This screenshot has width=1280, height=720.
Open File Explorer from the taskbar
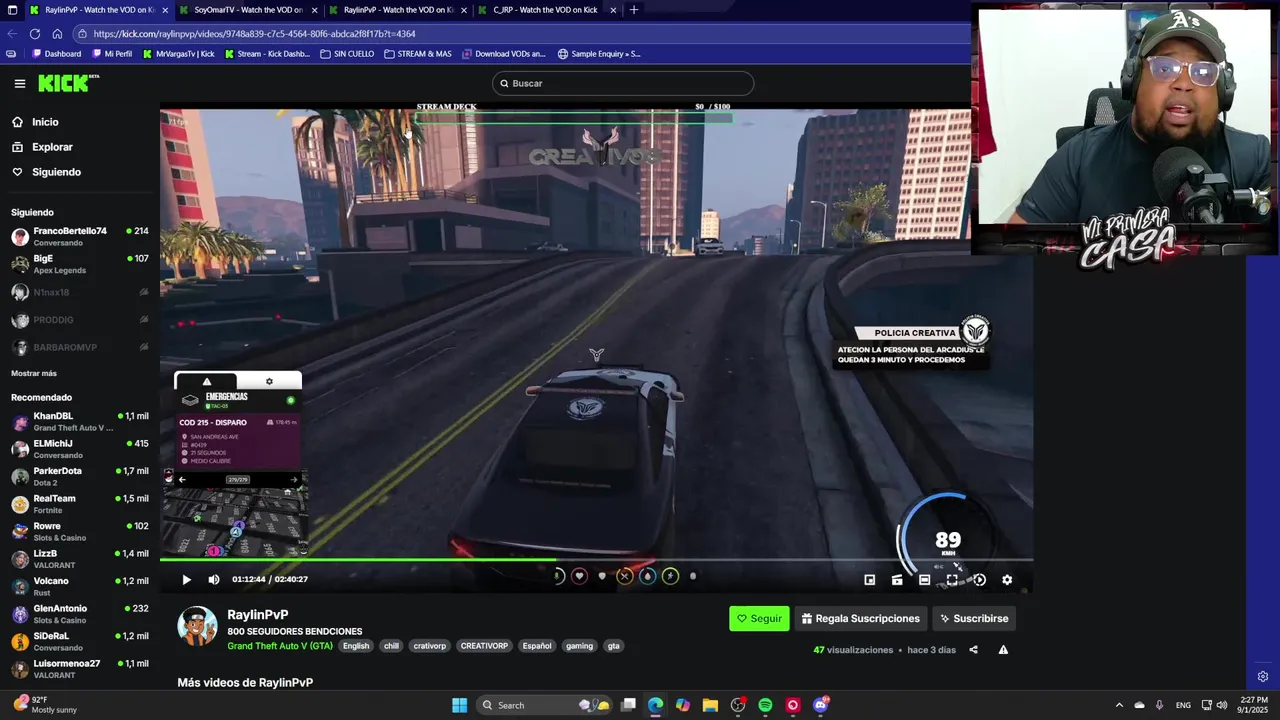[x=710, y=705]
